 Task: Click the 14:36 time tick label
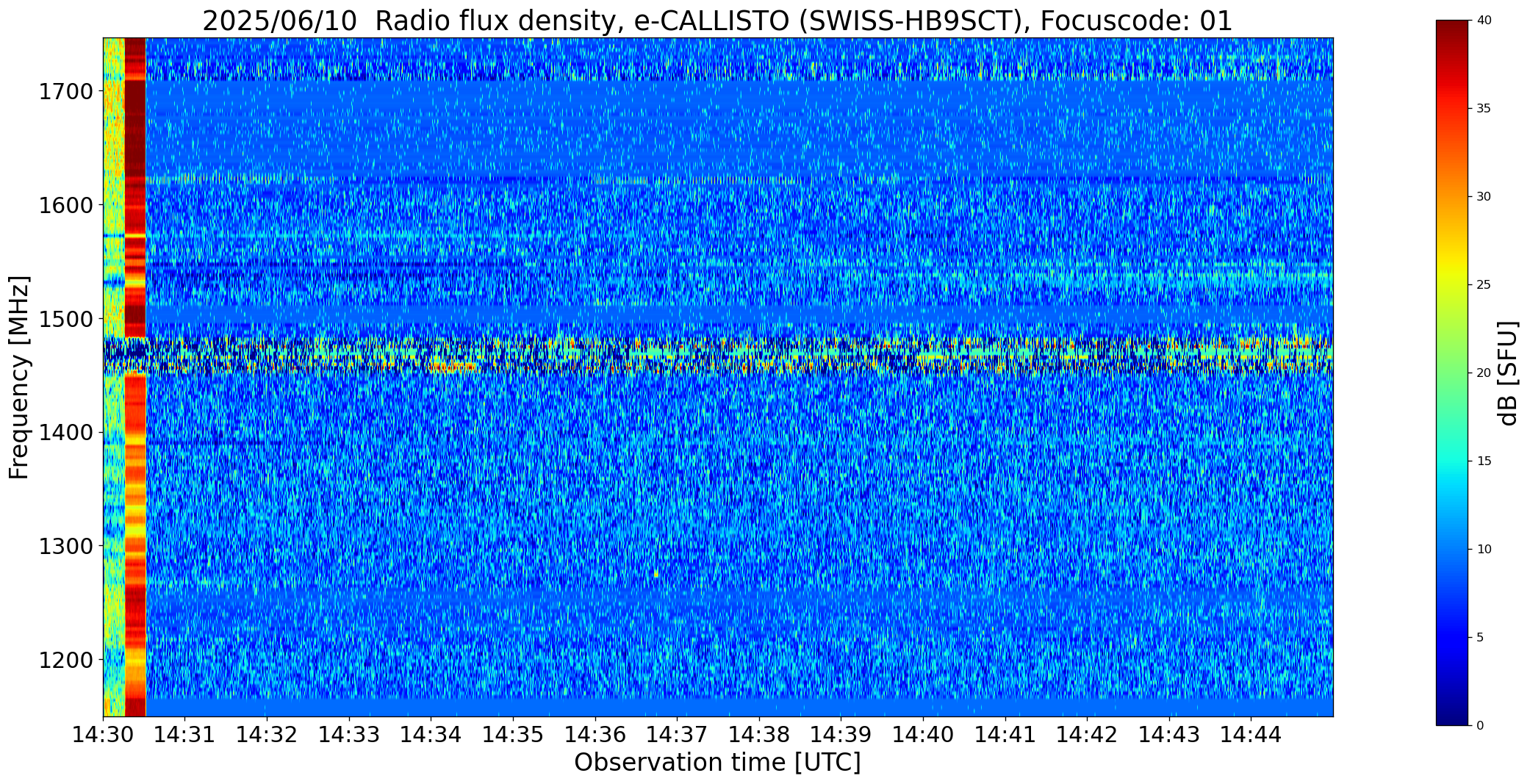(x=595, y=734)
